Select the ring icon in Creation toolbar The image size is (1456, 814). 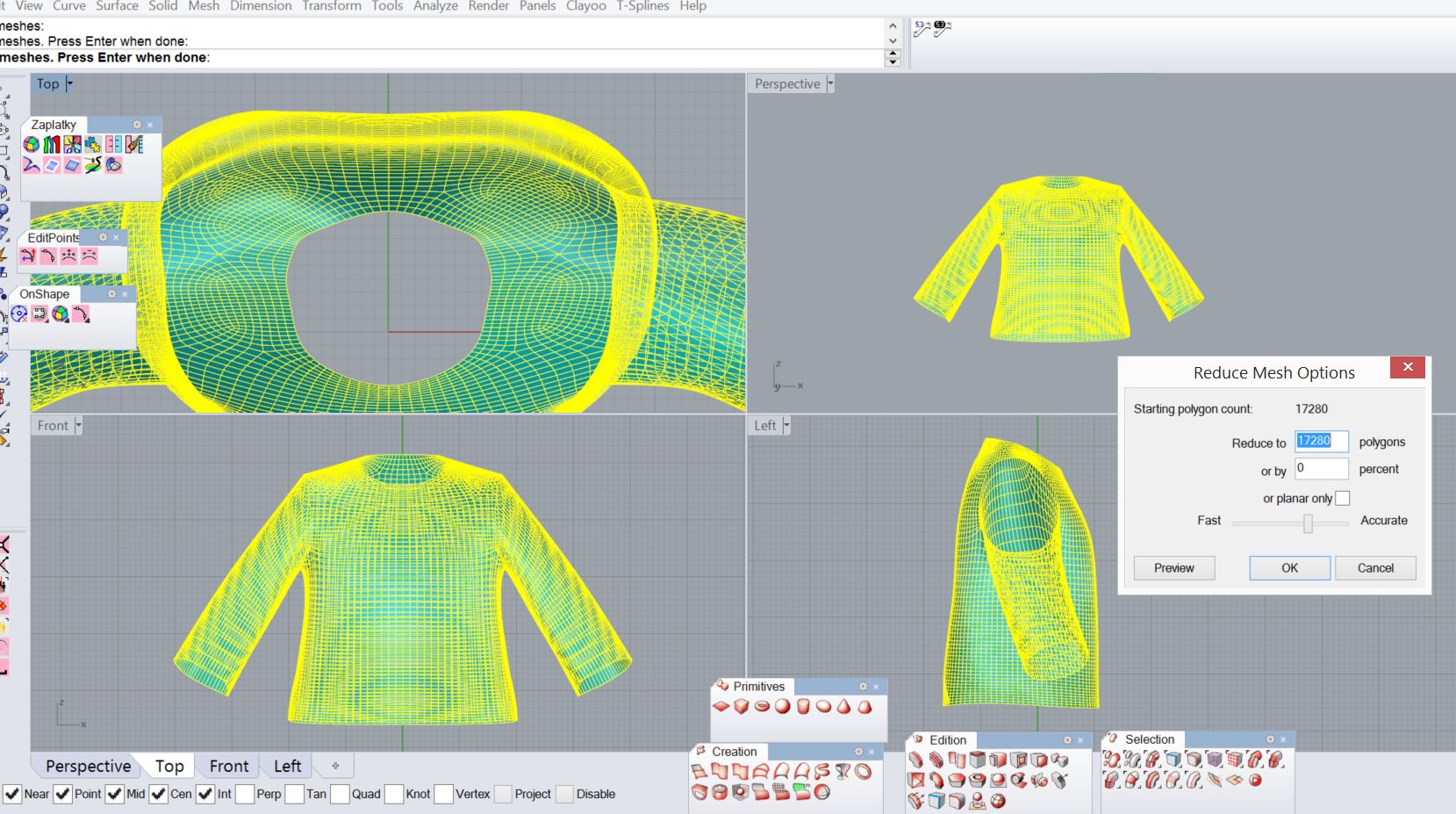click(864, 772)
